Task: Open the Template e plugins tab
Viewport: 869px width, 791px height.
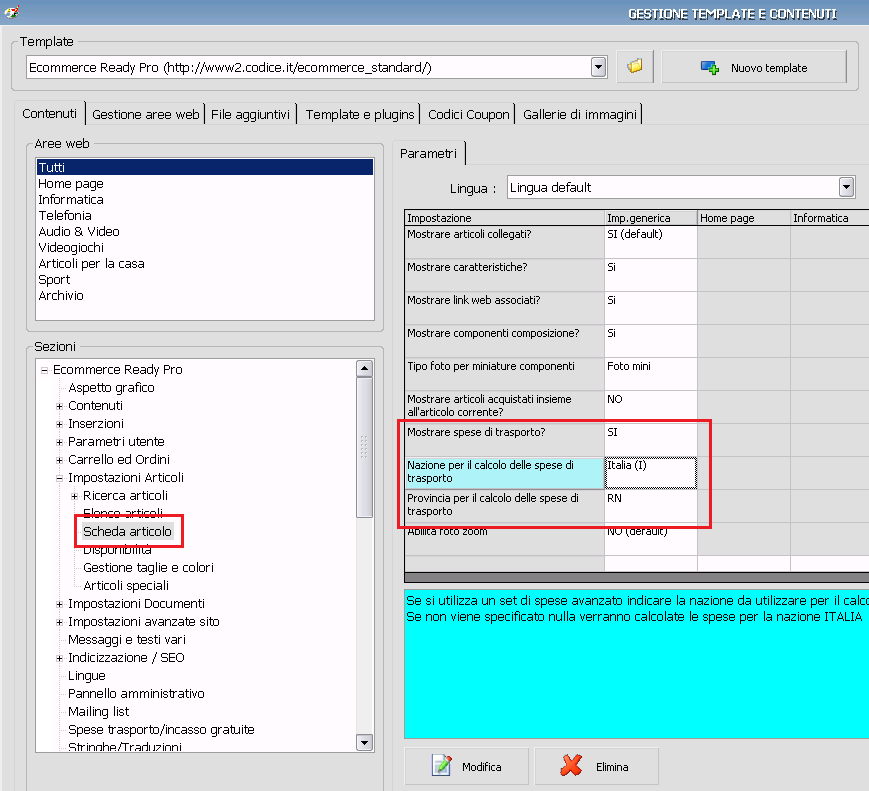Action: coord(360,114)
